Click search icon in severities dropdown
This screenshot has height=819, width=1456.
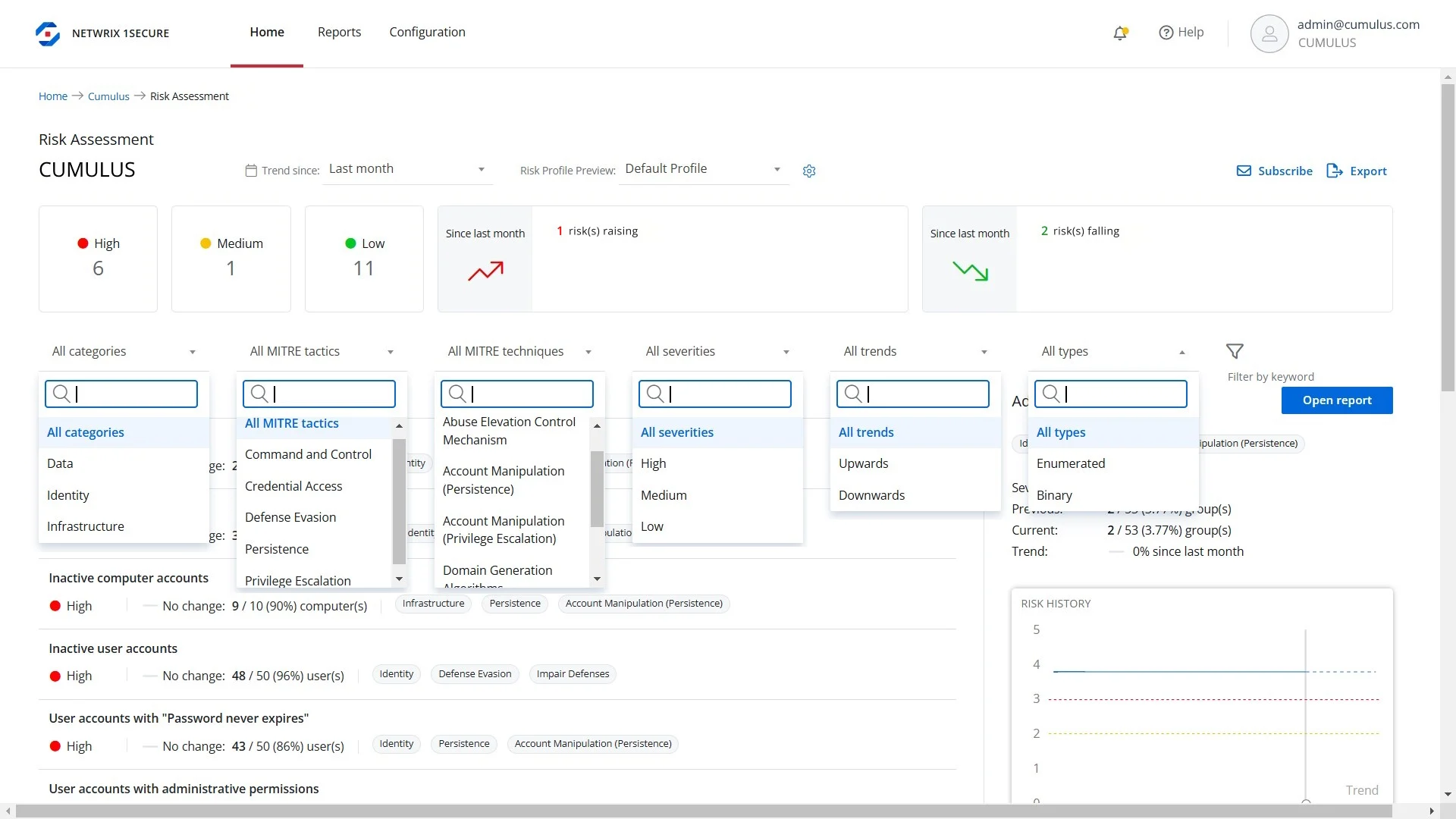point(655,394)
